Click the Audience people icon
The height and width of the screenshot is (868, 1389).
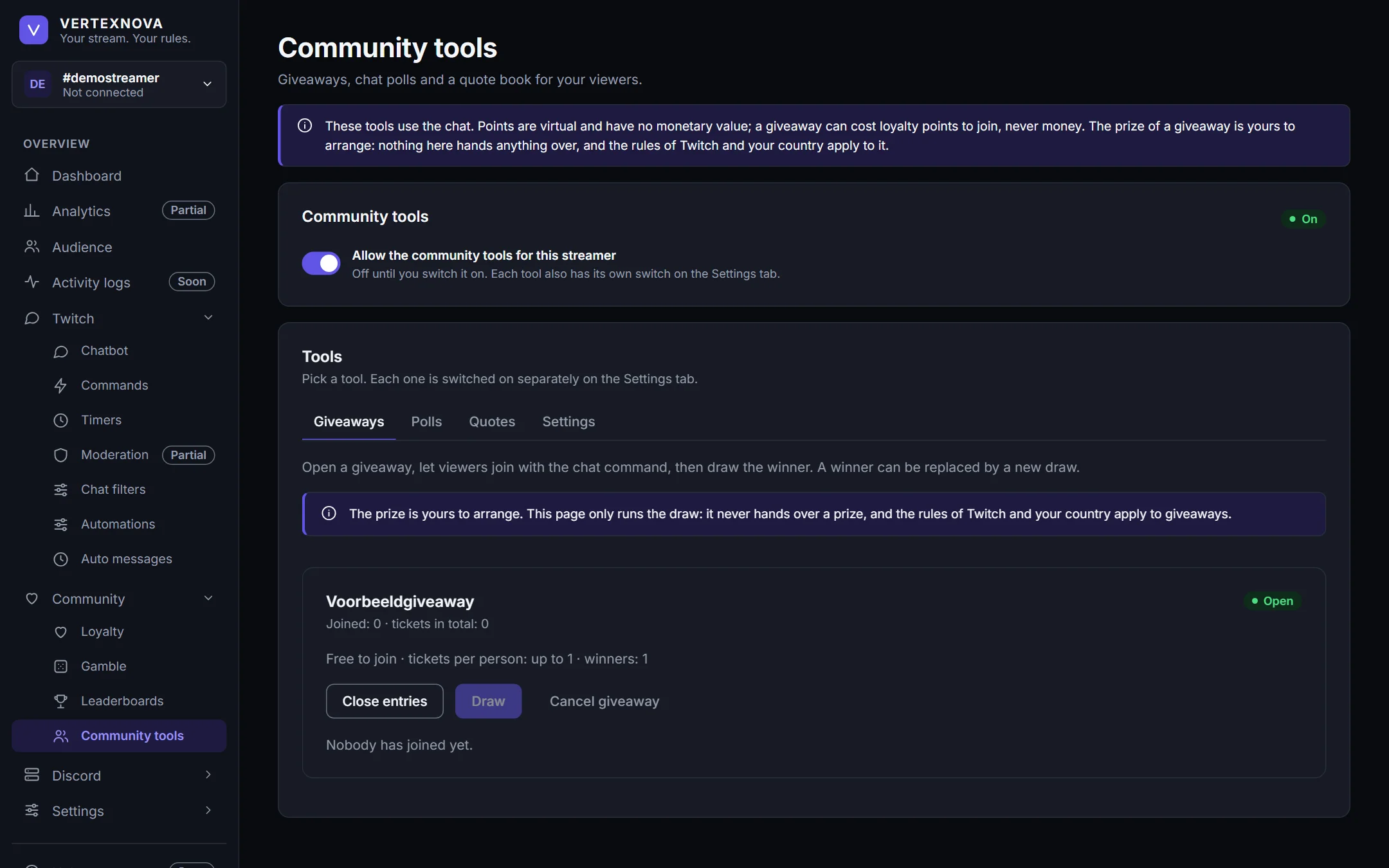(32, 247)
